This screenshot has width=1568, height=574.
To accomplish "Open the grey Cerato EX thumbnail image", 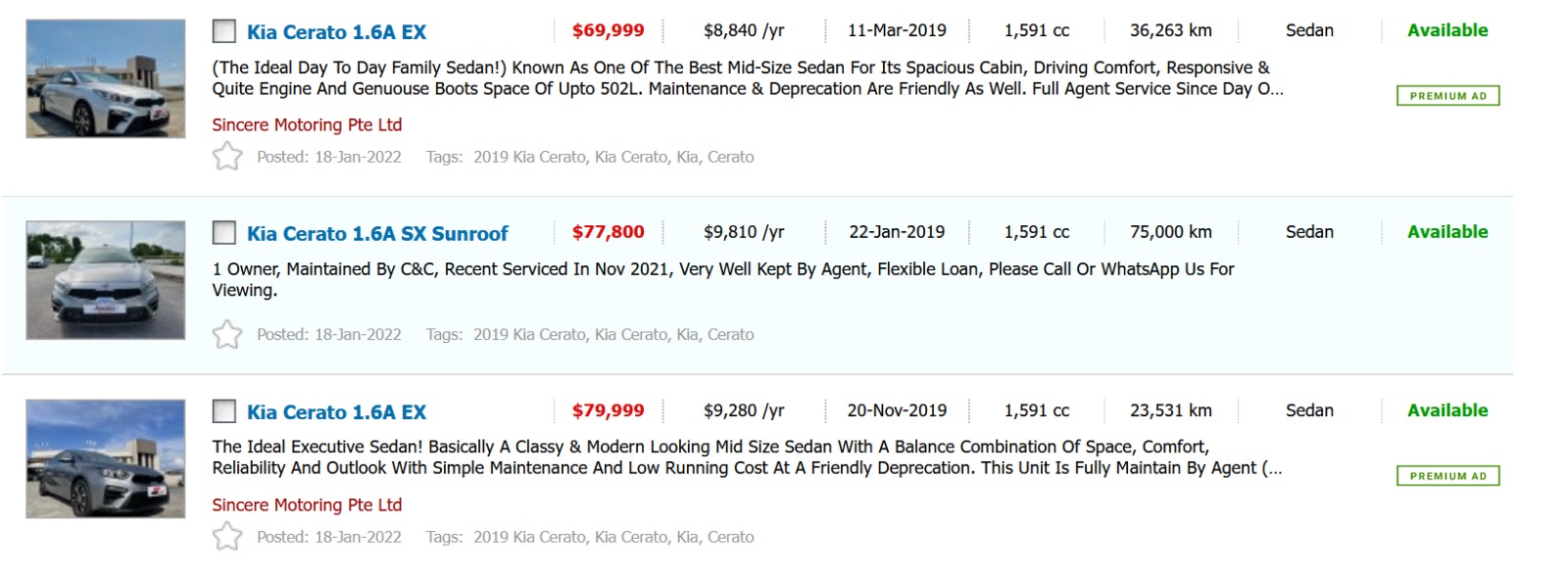I will (106, 458).
